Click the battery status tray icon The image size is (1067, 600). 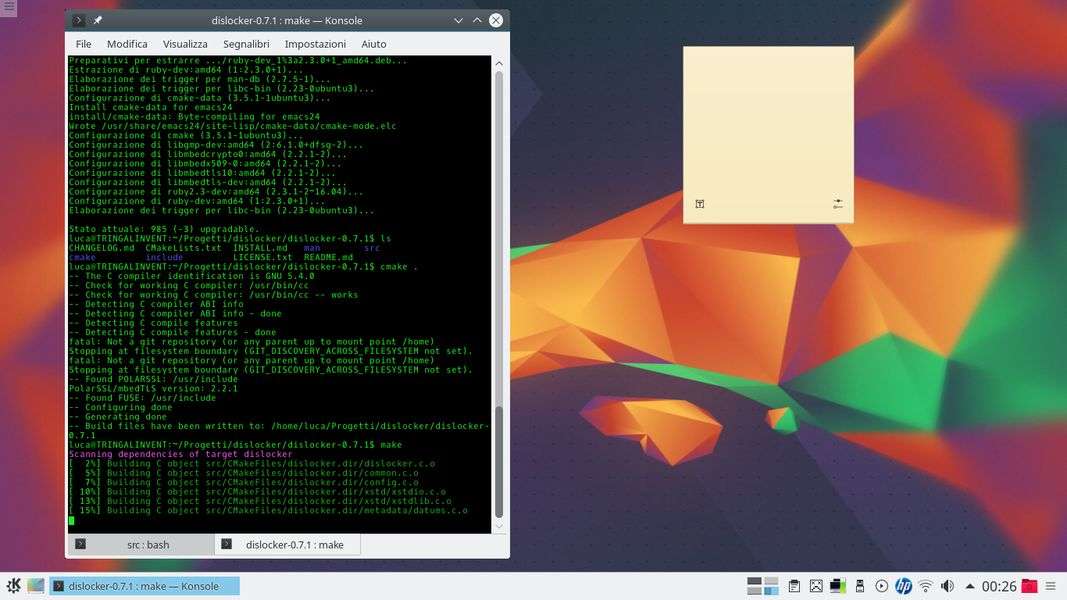pos(838,586)
